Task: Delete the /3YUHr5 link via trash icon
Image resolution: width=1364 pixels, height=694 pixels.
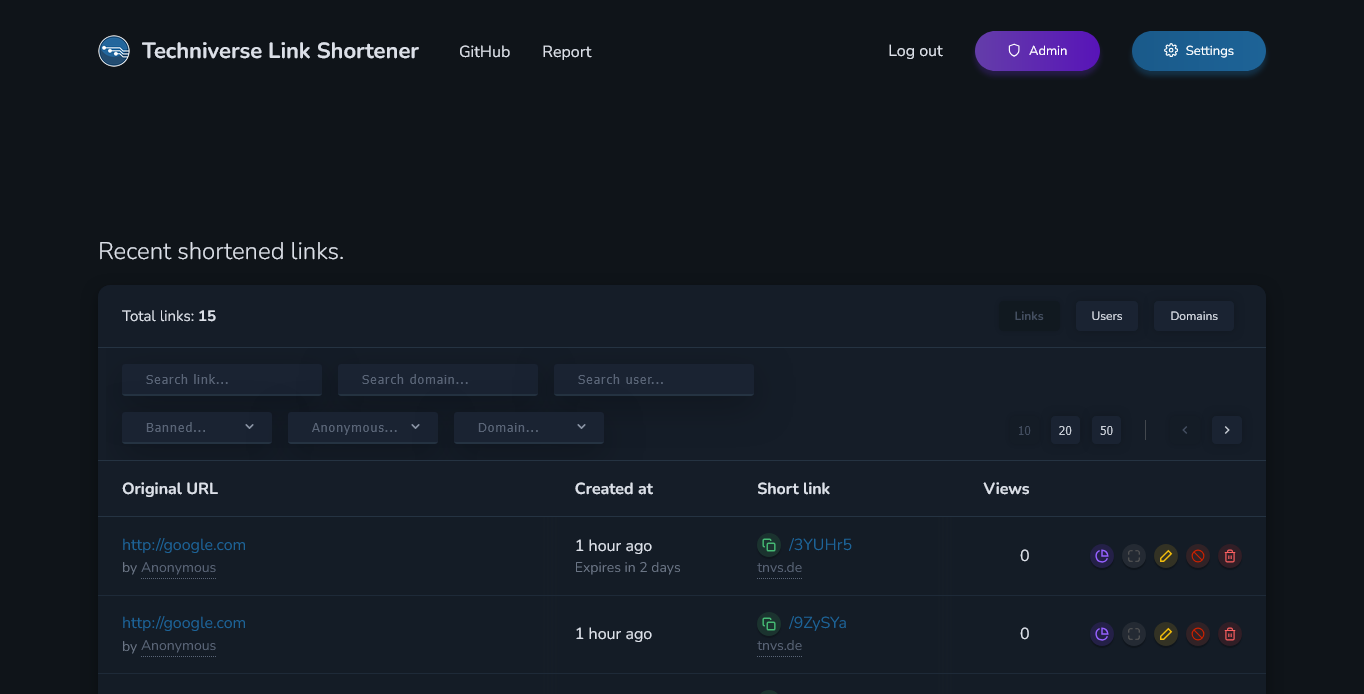Action: [x=1230, y=556]
